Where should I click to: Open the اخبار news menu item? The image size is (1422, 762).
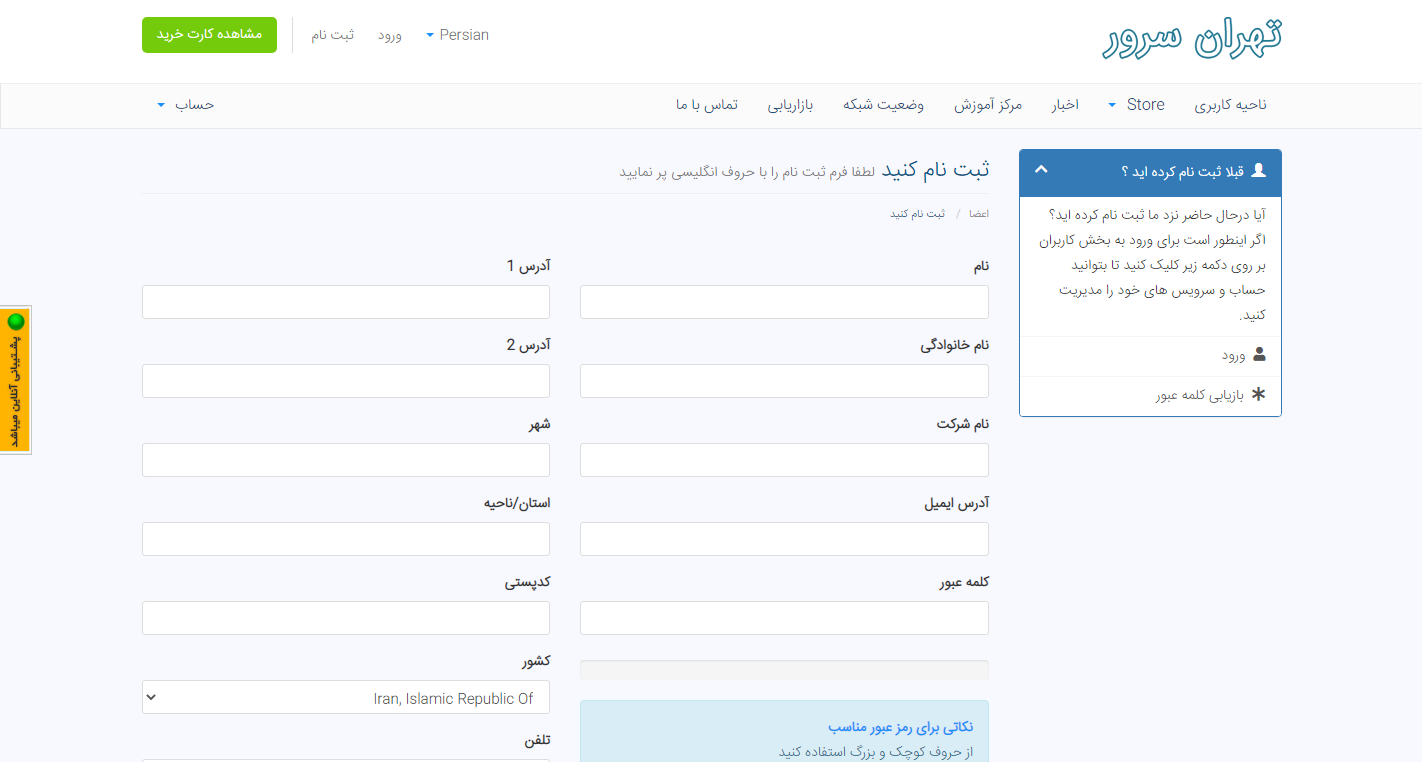pos(1064,105)
